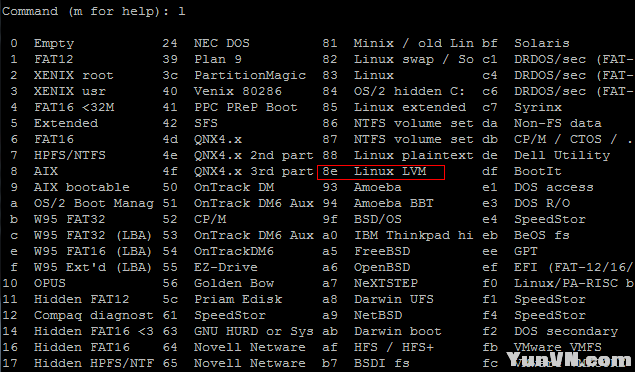
Task: Click 'W95 FAT16 (LBA)' entry
Action: [93, 251]
